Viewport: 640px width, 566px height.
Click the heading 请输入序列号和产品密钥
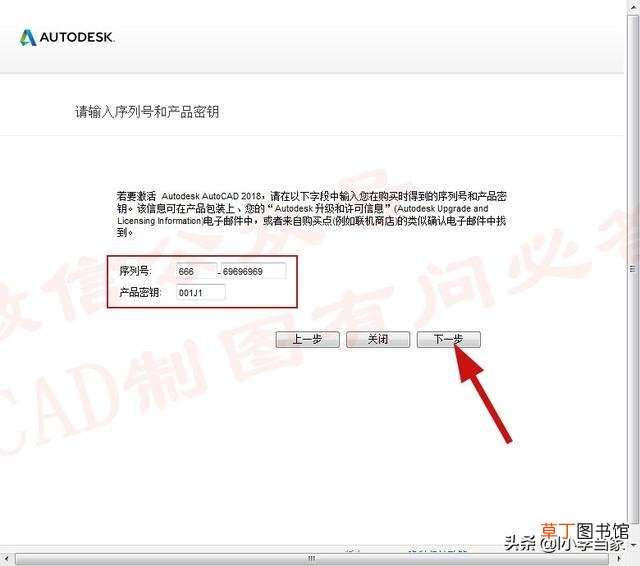(147, 111)
